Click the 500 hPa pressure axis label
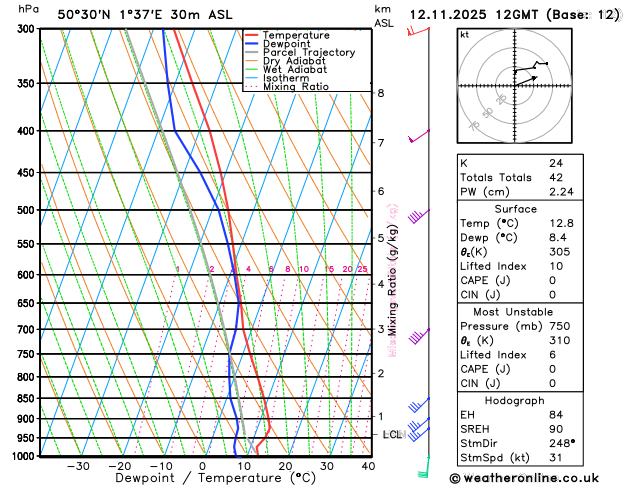 (26, 210)
